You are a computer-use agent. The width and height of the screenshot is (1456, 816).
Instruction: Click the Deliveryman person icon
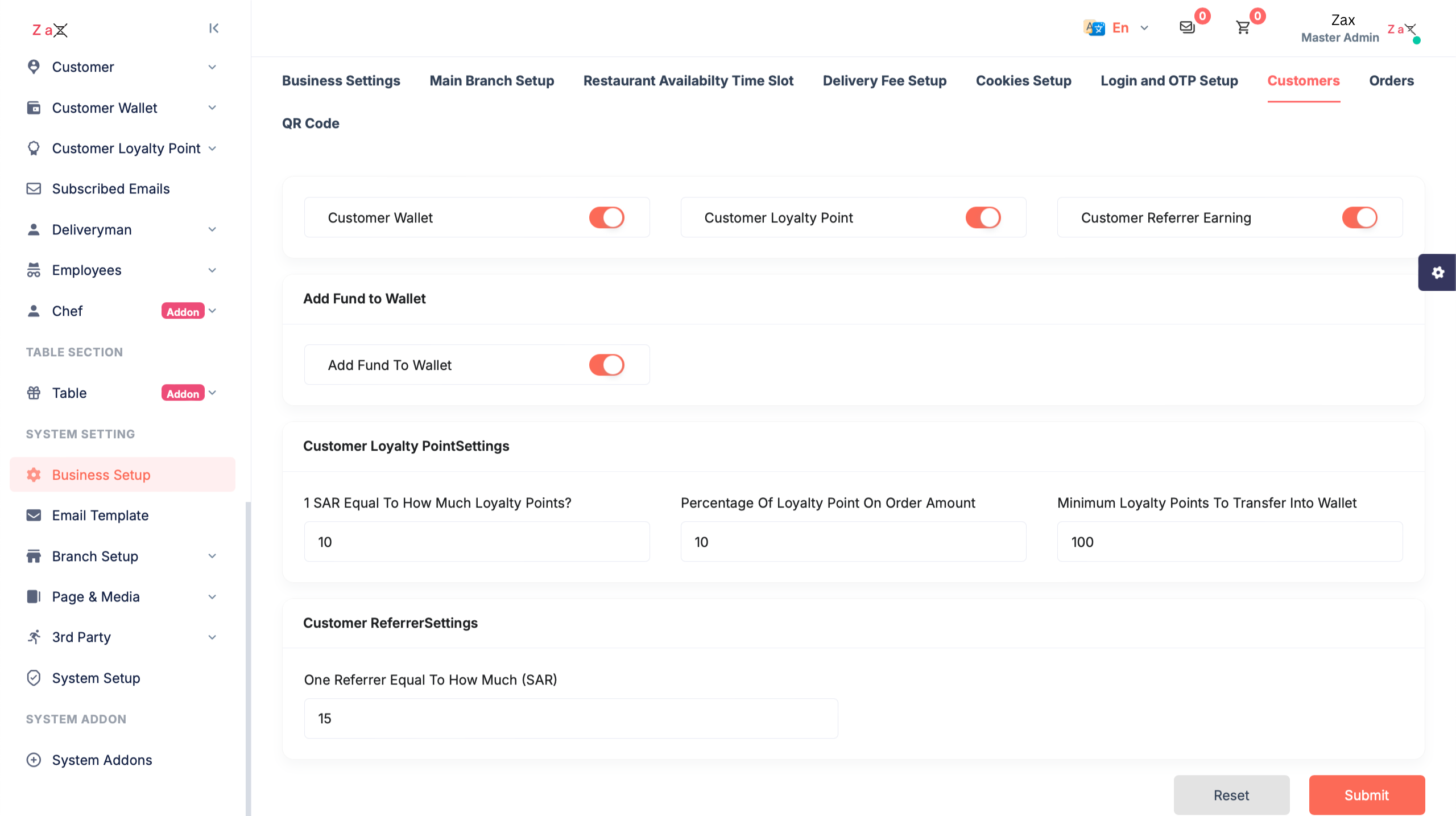pos(34,230)
